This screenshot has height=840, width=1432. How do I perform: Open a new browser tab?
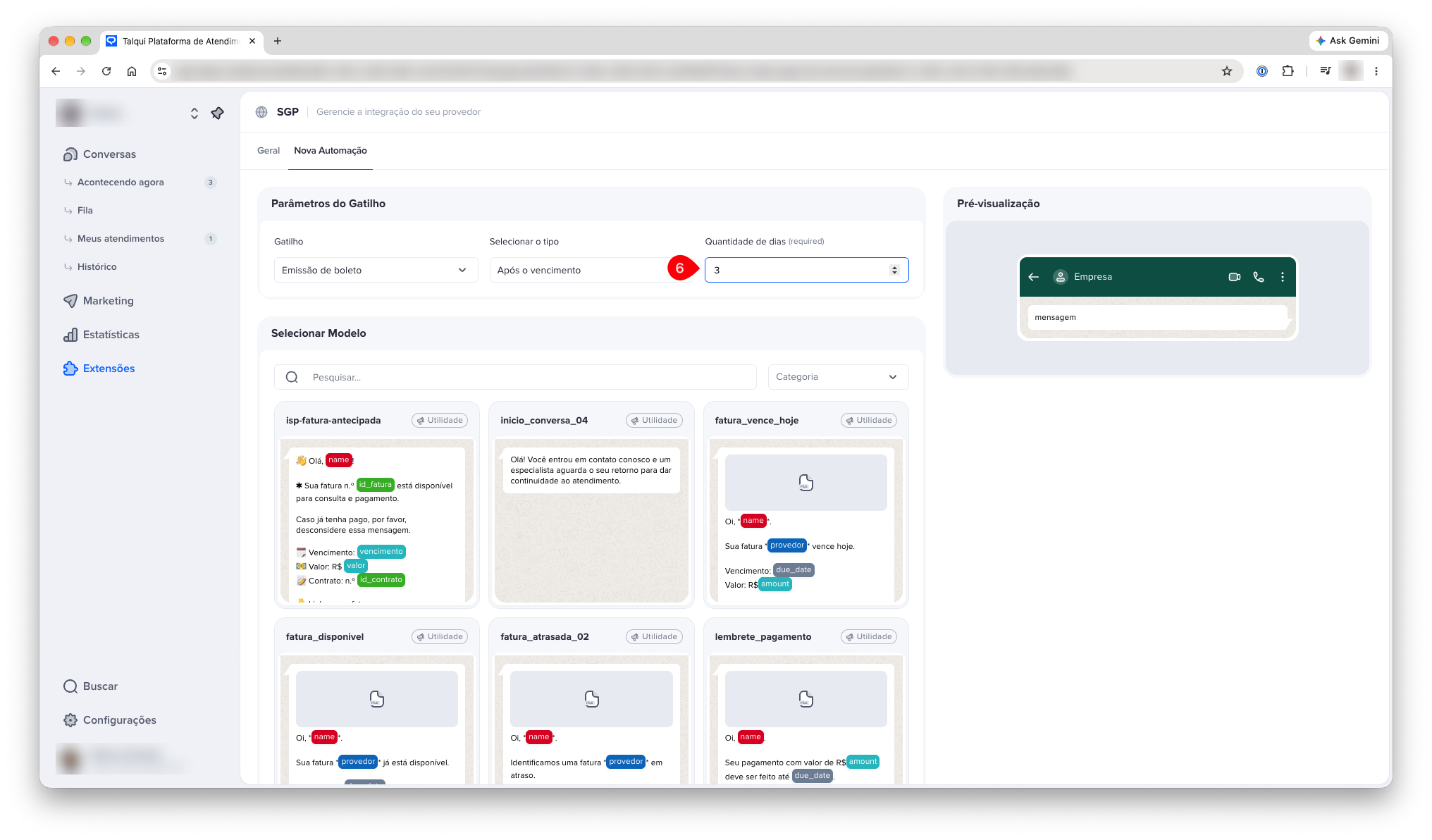[x=278, y=41]
